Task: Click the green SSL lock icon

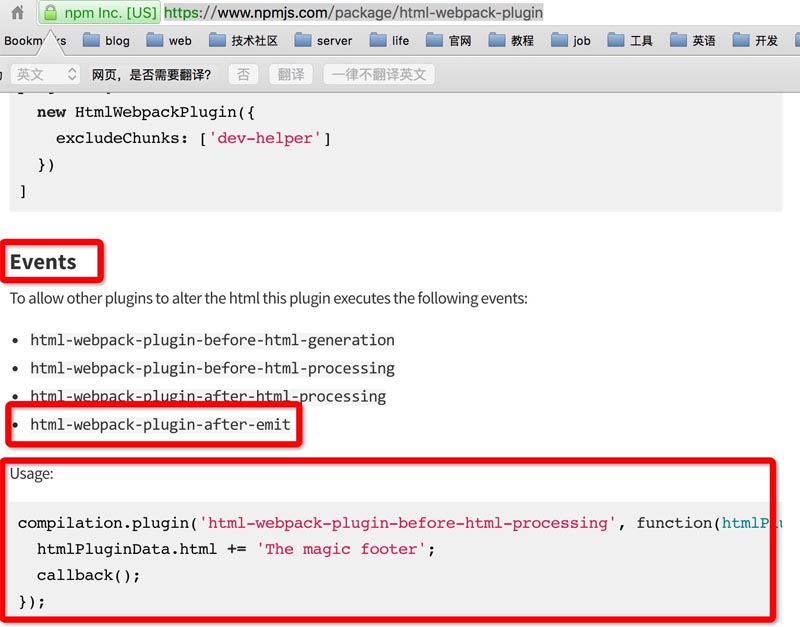Action: (x=51, y=13)
